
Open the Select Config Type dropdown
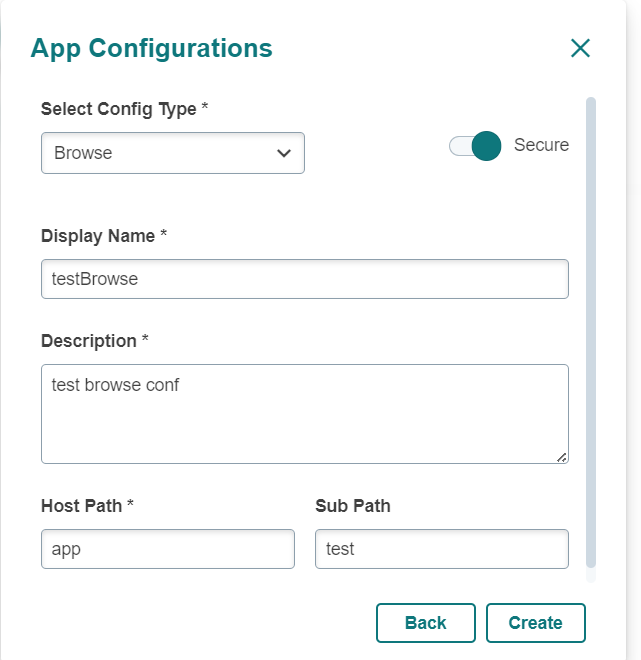[x=172, y=153]
